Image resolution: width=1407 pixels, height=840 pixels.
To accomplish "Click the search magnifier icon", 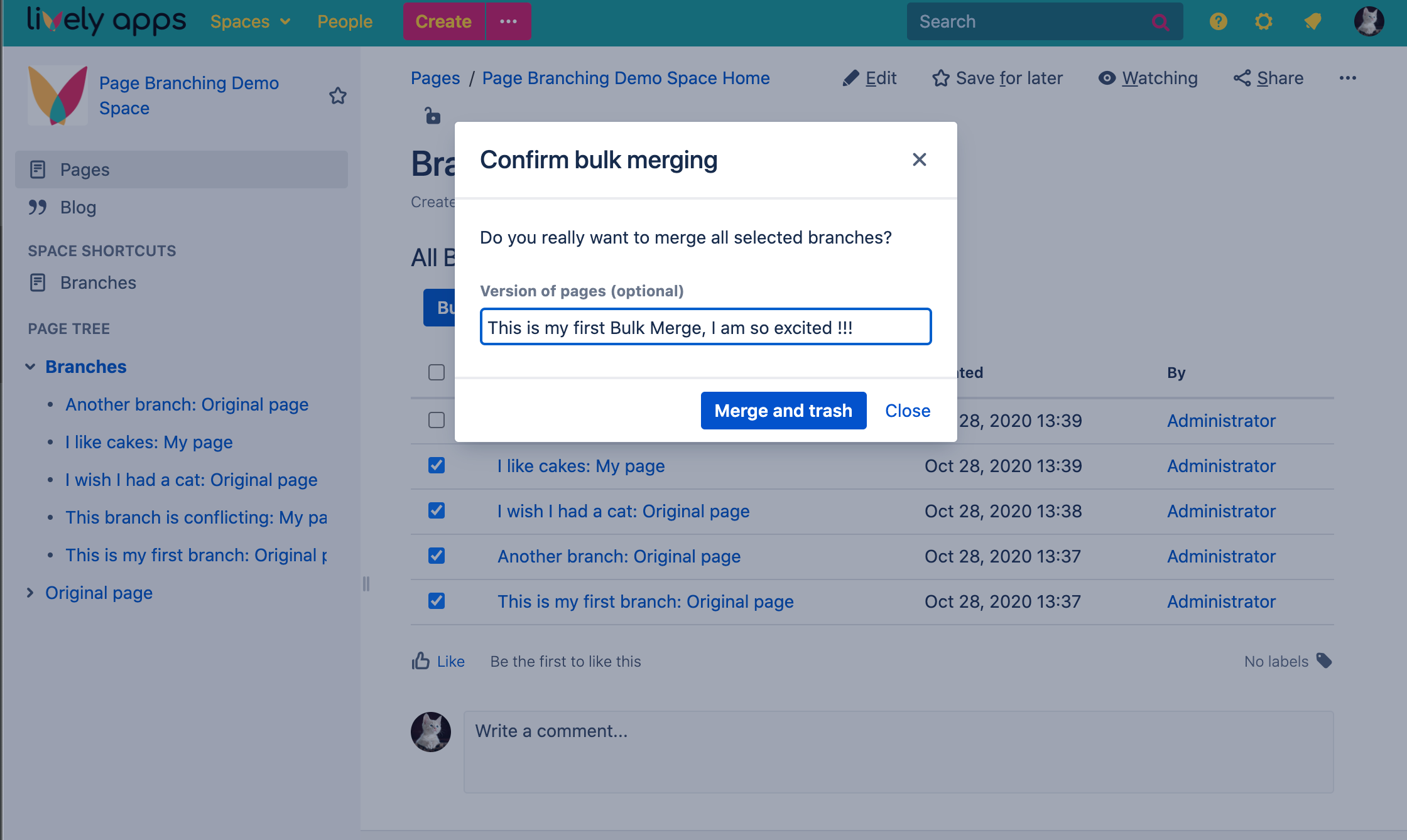I will point(1161,22).
